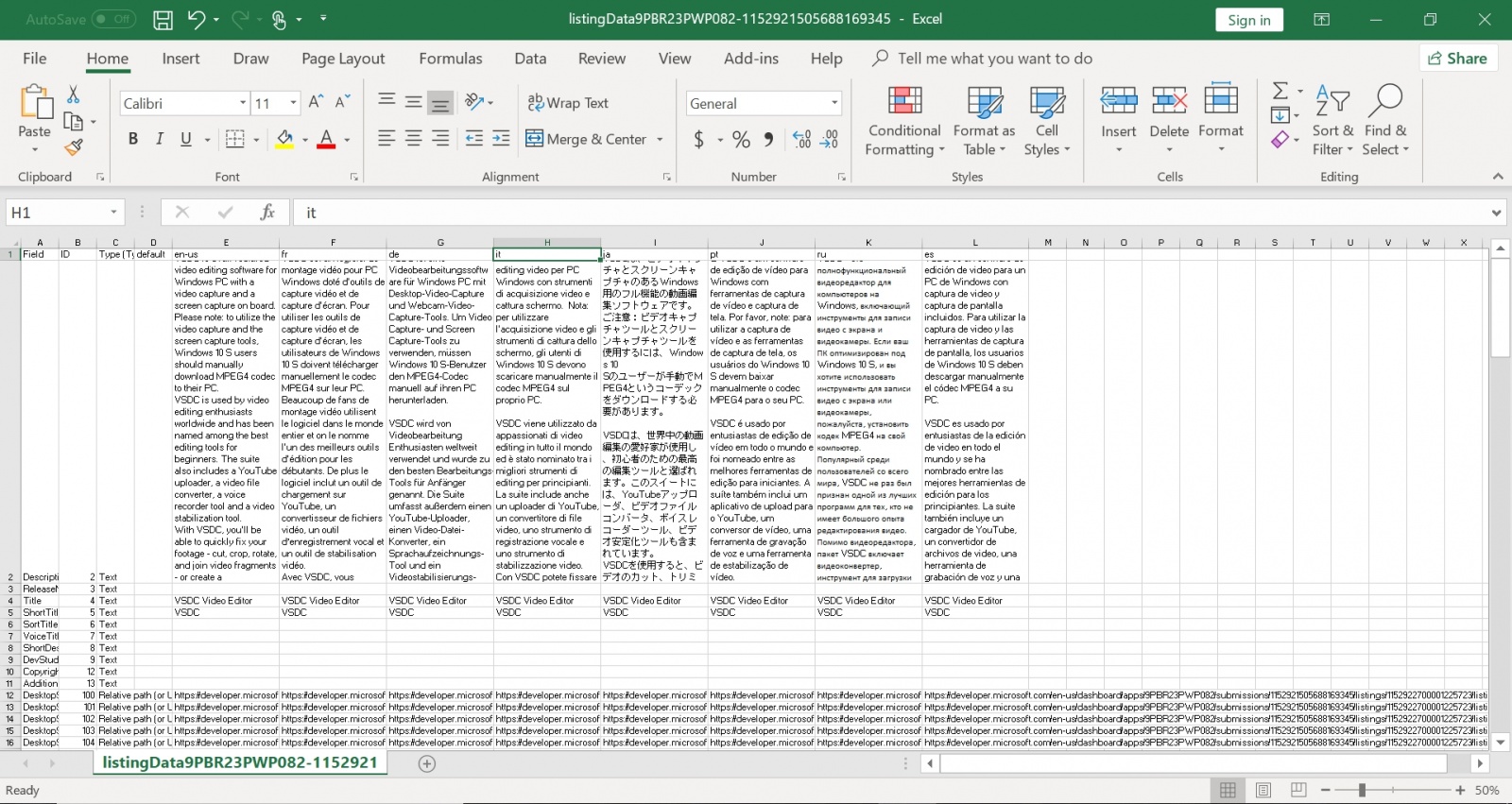Viewport: 1512px width, 804px height.
Task: Align text to the left
Action: [x=387, y=139]
